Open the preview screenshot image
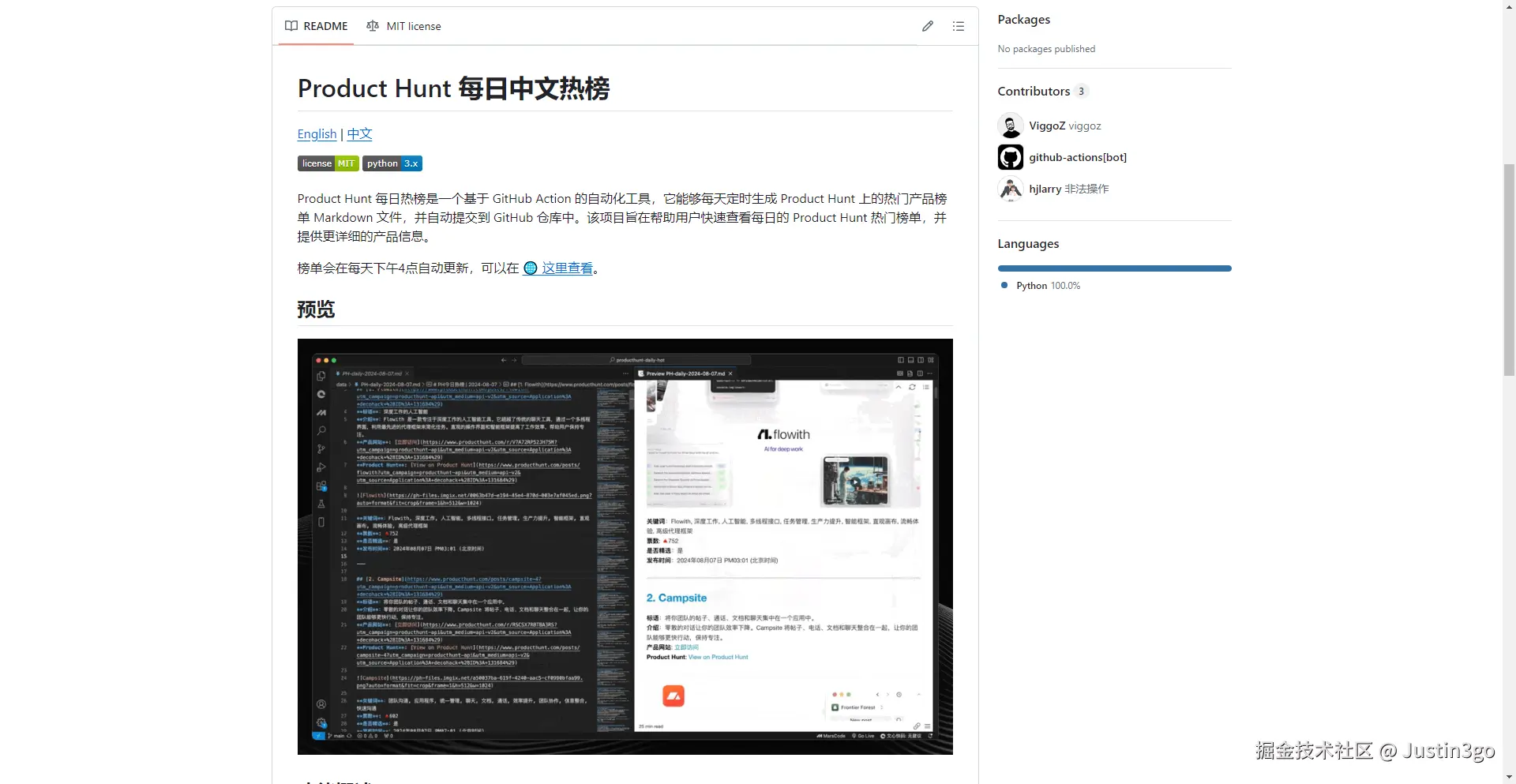1516x784 pixels. (625, 546)
